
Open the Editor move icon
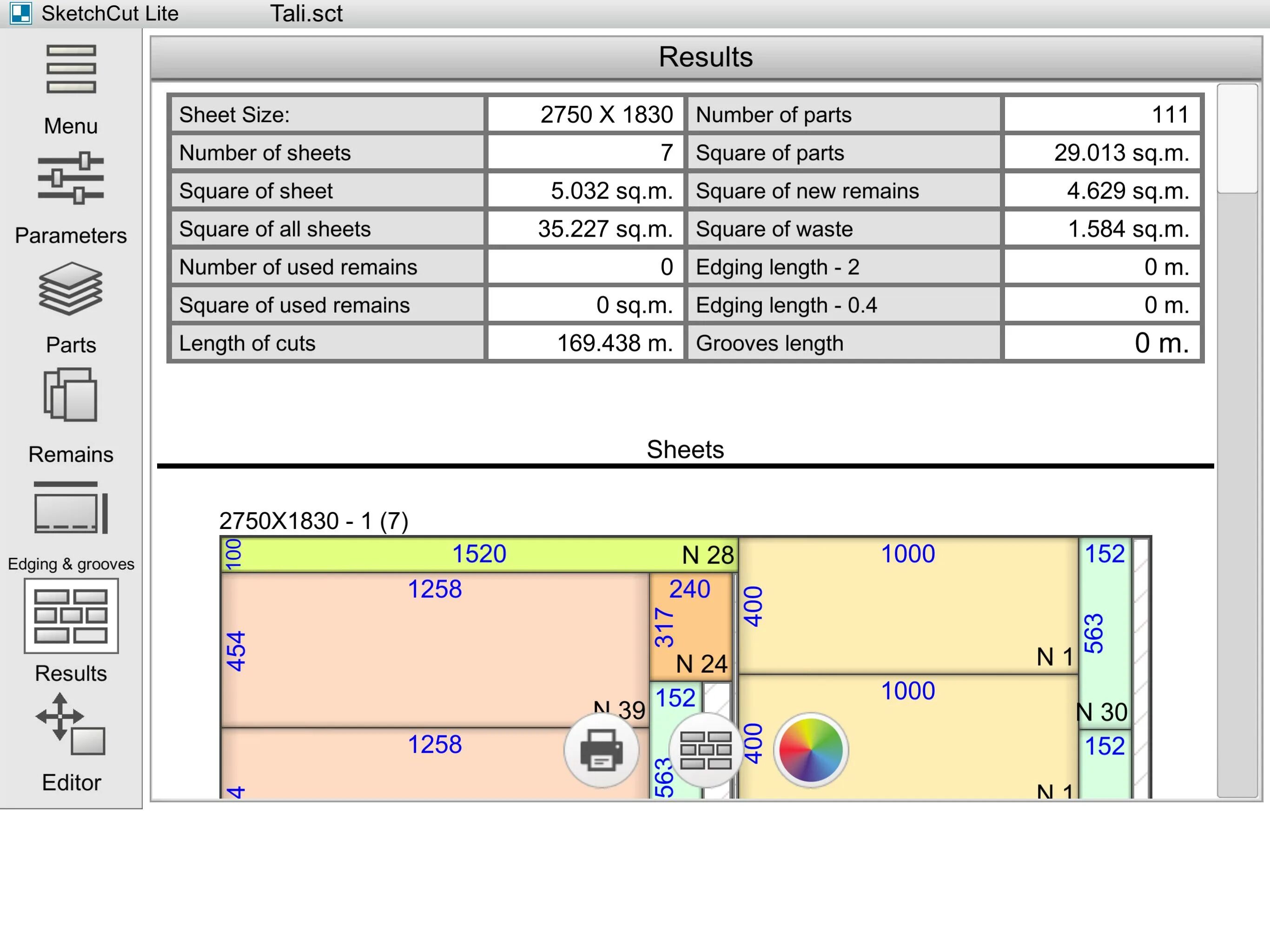tap(71, 725)
